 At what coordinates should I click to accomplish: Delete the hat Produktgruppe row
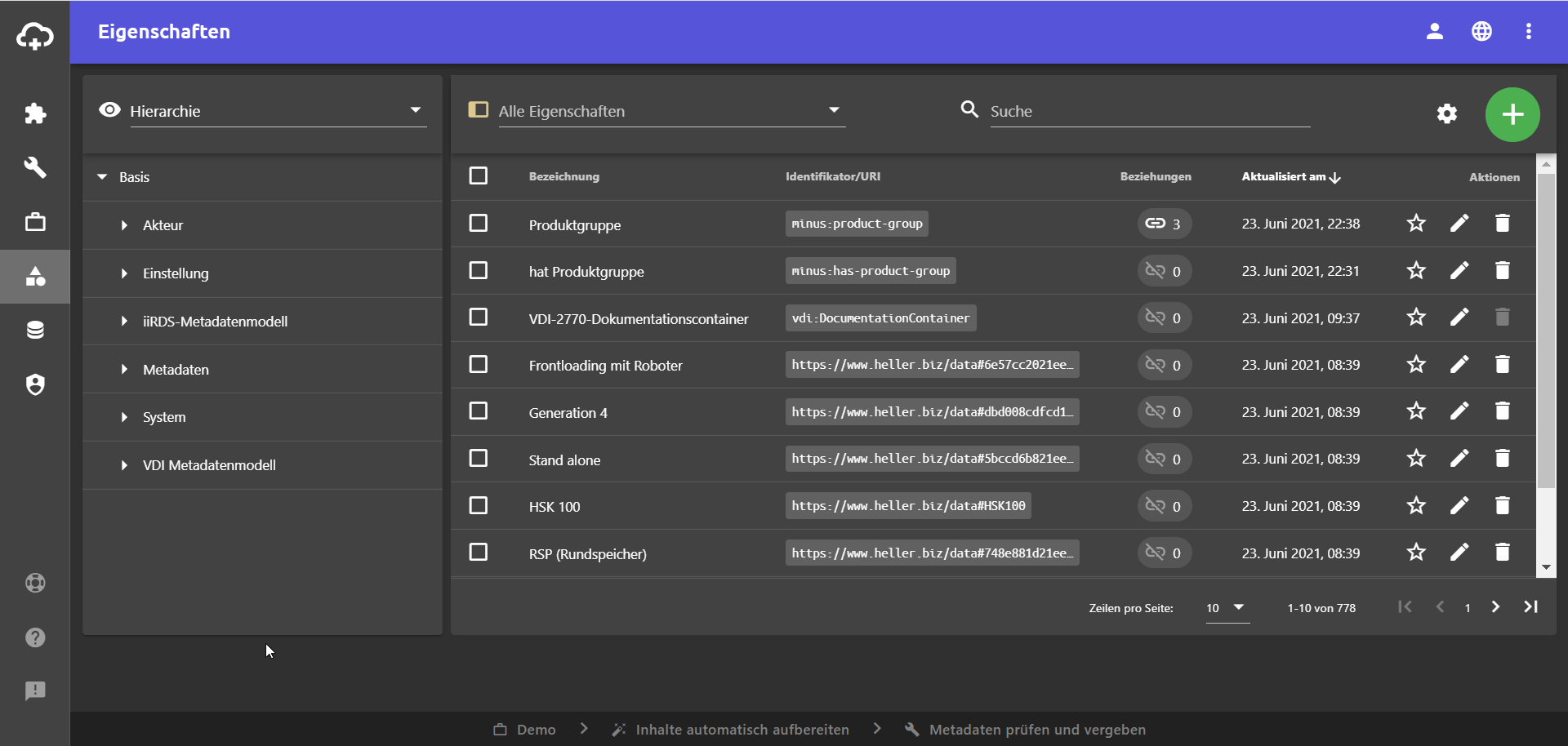1502,271
